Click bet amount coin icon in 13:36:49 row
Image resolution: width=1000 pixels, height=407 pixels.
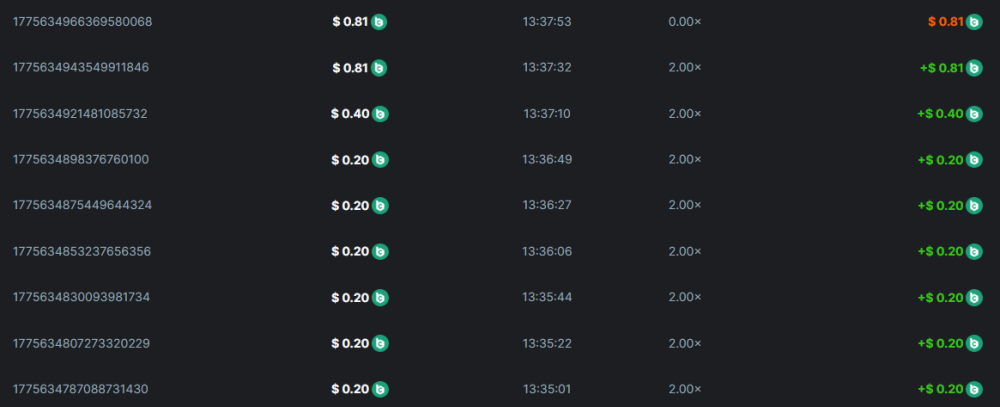pyautogui.click(x=380, y=160)
